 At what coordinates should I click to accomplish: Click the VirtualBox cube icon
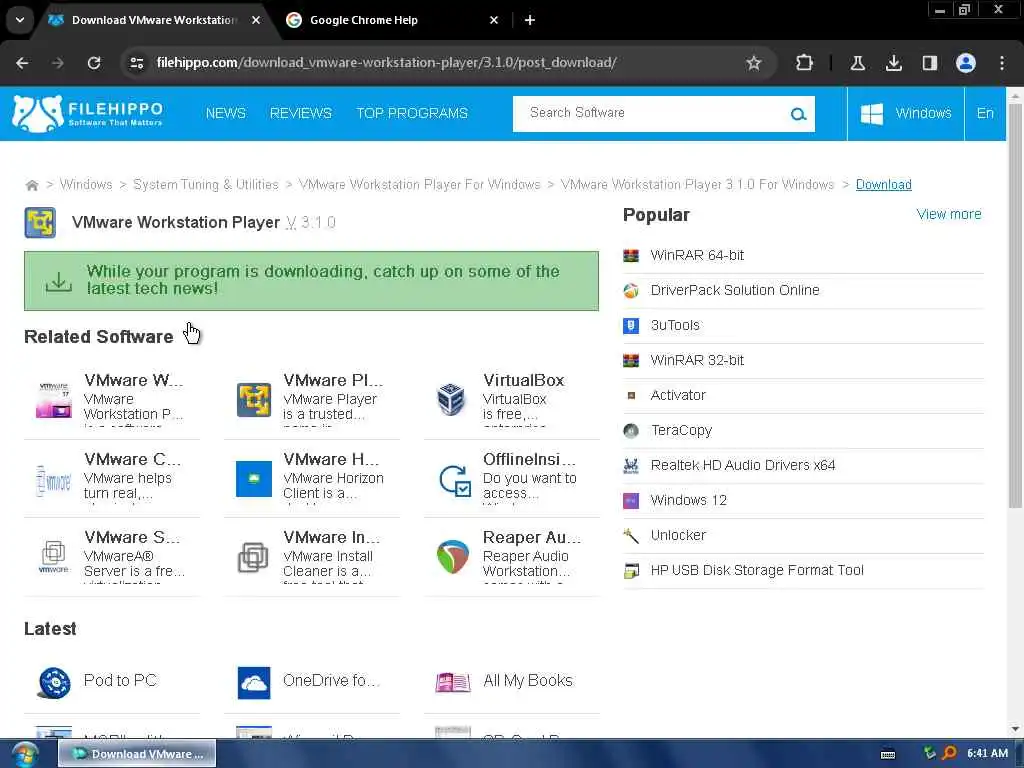451,399
